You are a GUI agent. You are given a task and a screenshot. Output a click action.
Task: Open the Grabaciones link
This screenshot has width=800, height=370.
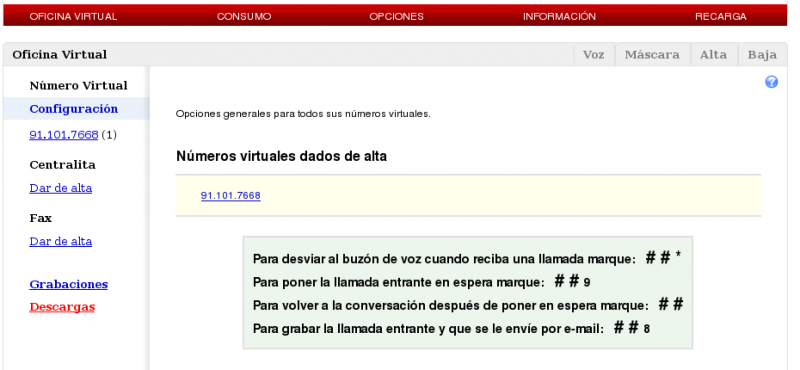click(69, 284)
